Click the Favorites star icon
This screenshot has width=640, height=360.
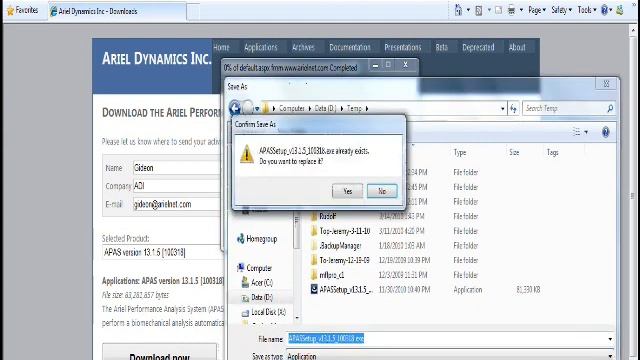pyautogui.click(x=11, y=11)
